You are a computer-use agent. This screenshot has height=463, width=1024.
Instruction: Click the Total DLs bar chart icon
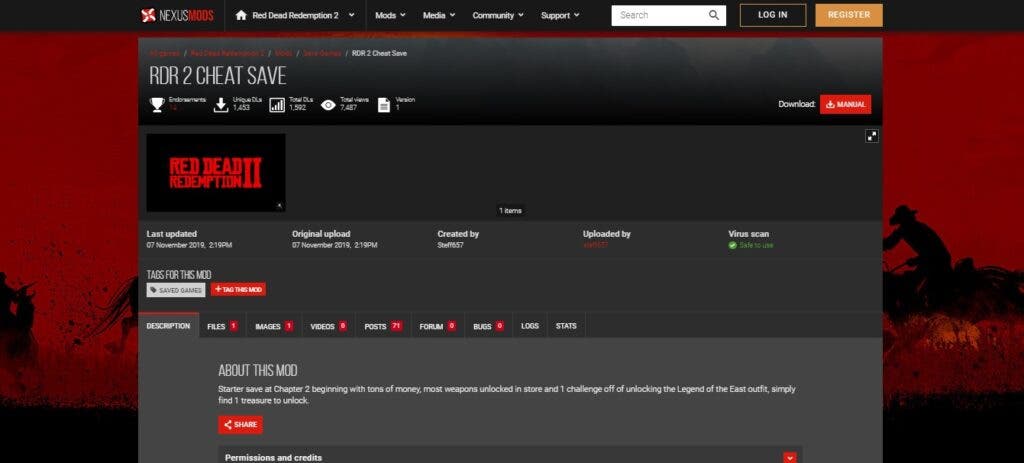coord(277,104)
